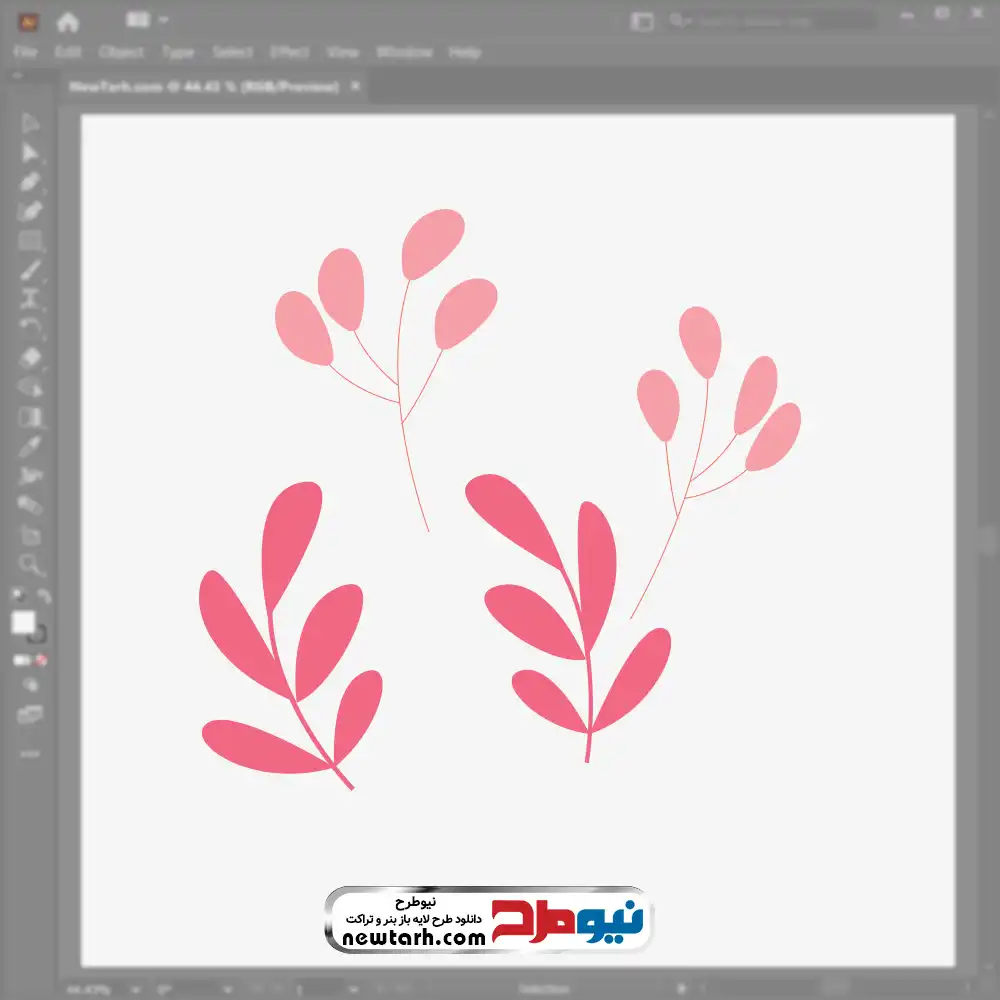The width and height of the screenshot is (1000, 1000).
Task: Click the Home icon
Action: point(67,21)
